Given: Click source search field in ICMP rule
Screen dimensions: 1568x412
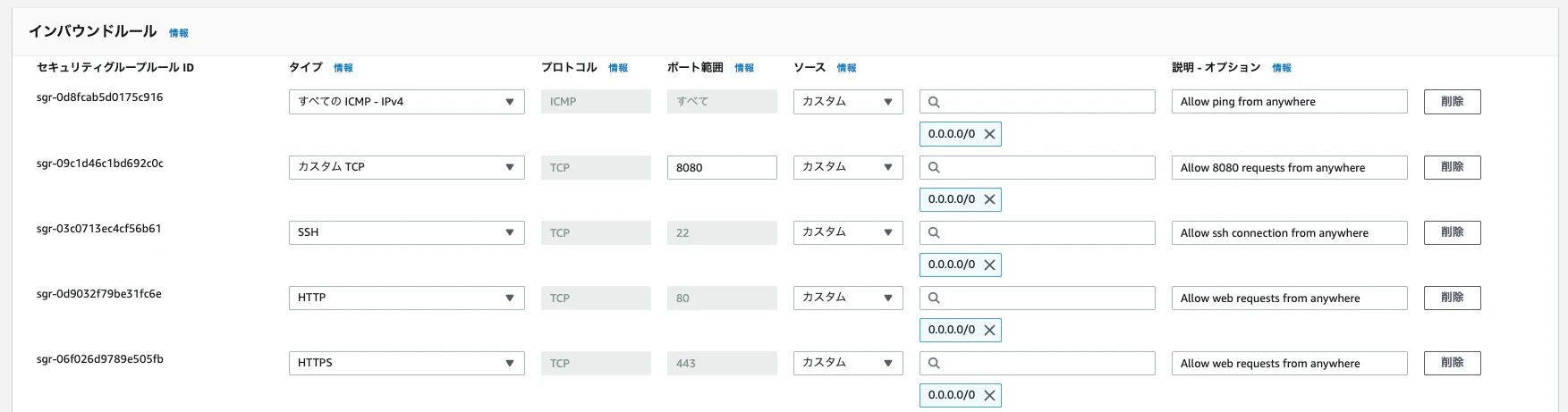Looking at the screenshot, I should [x=1038, y=102].
